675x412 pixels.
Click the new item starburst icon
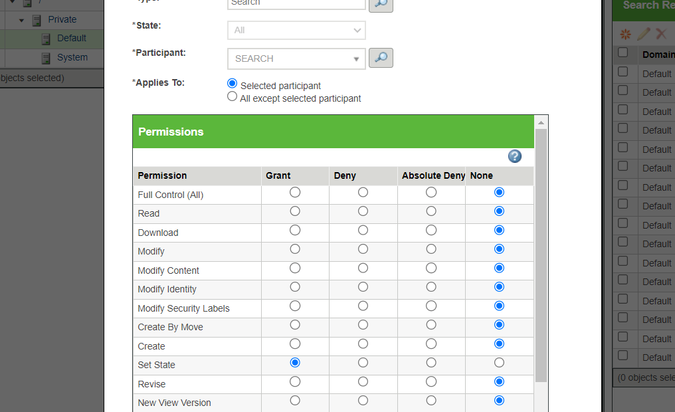point(625,33)
